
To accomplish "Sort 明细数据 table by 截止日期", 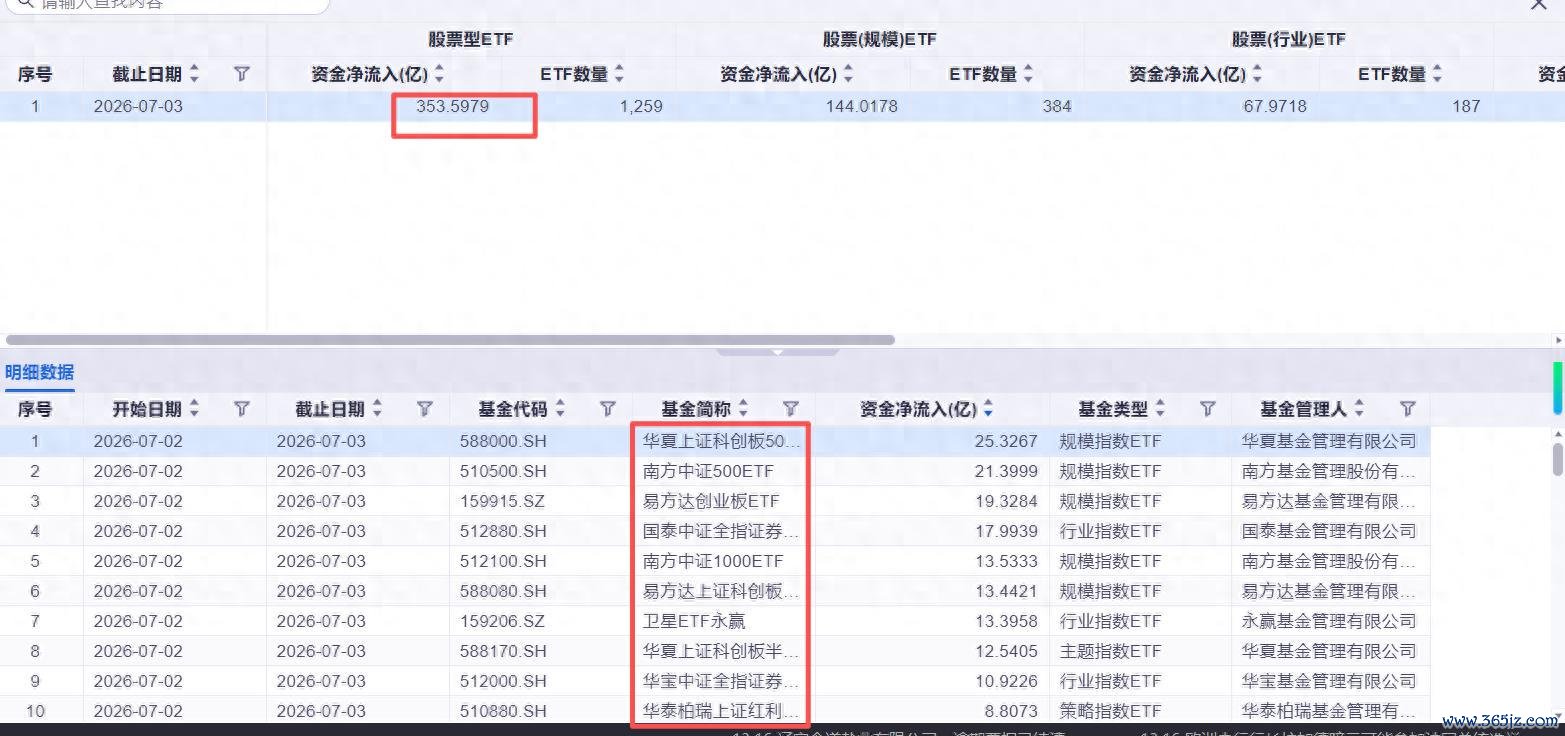I will [377, 409].
